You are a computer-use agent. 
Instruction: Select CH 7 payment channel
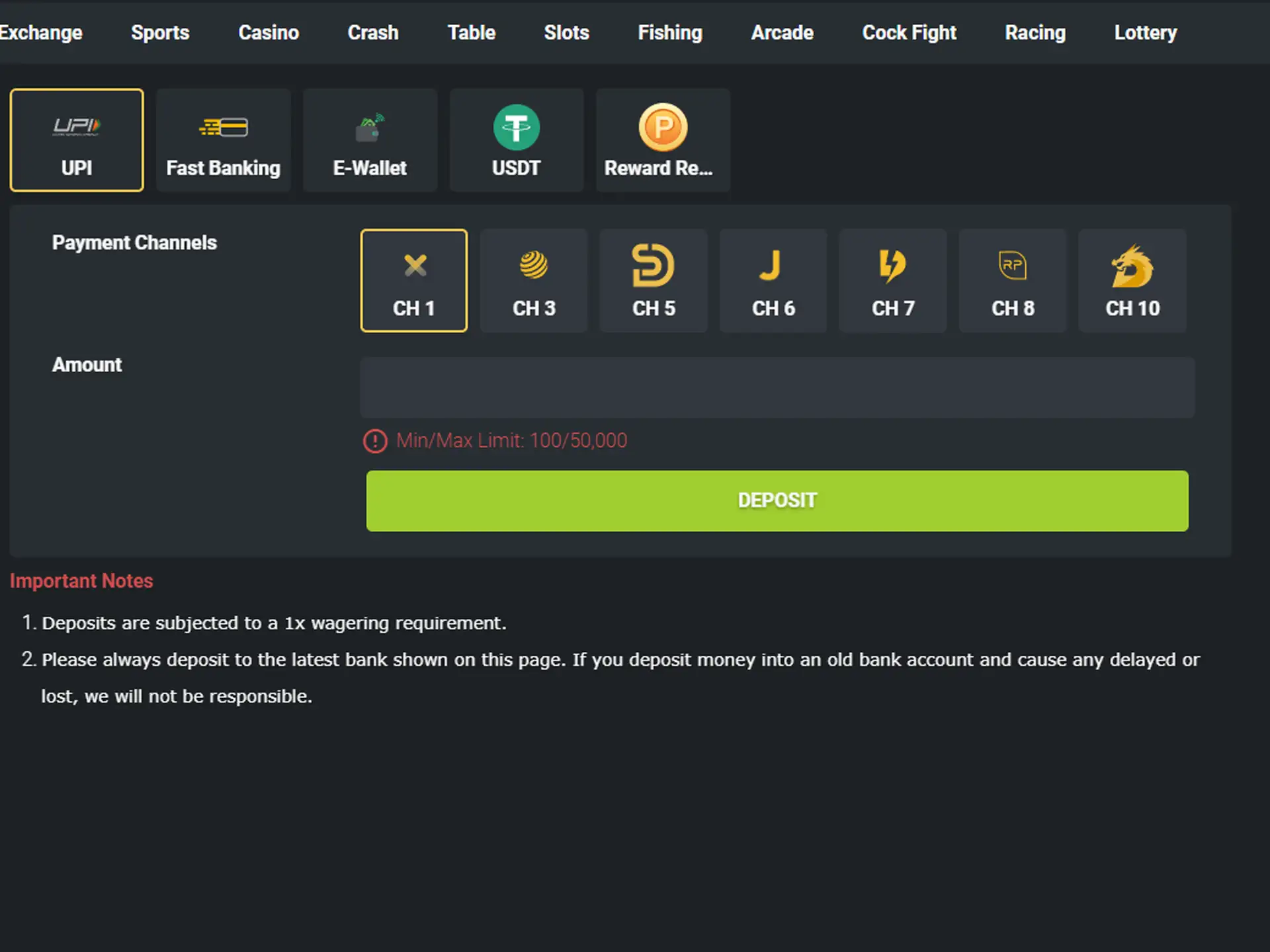pyautogui.click(x=894, y=280)
